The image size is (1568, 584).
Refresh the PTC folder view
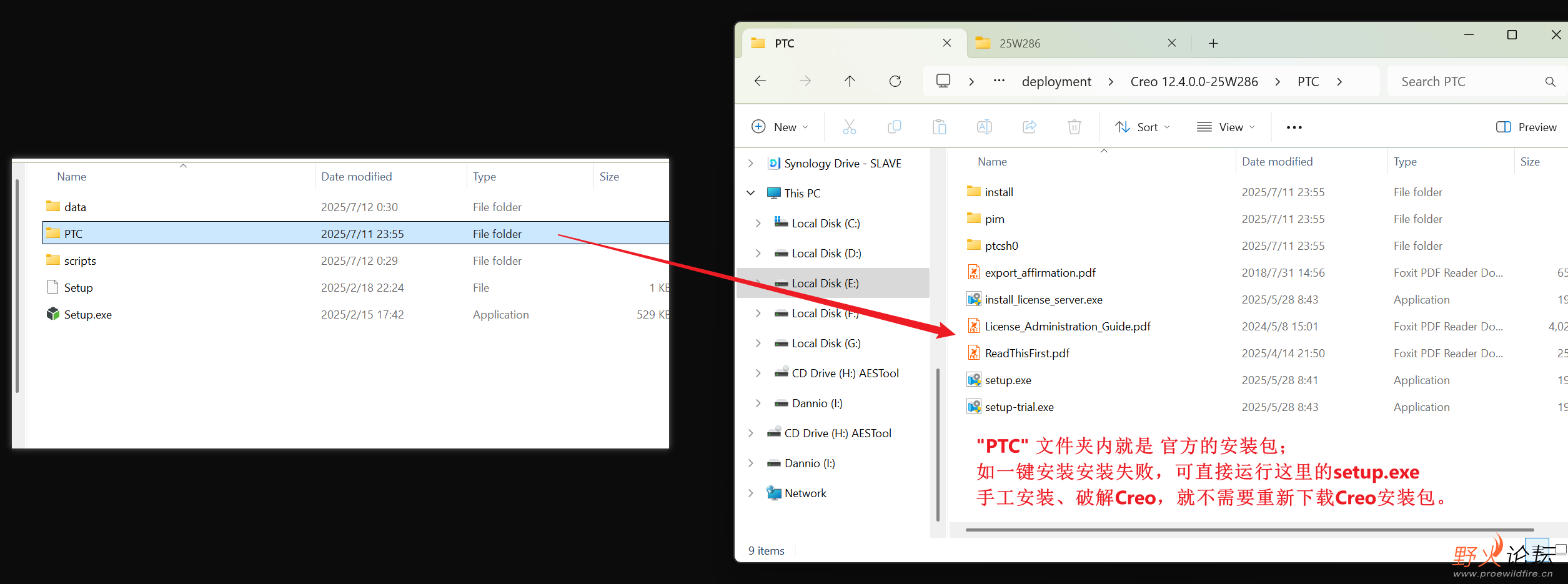pyautogui.click(x=895, y=81)
